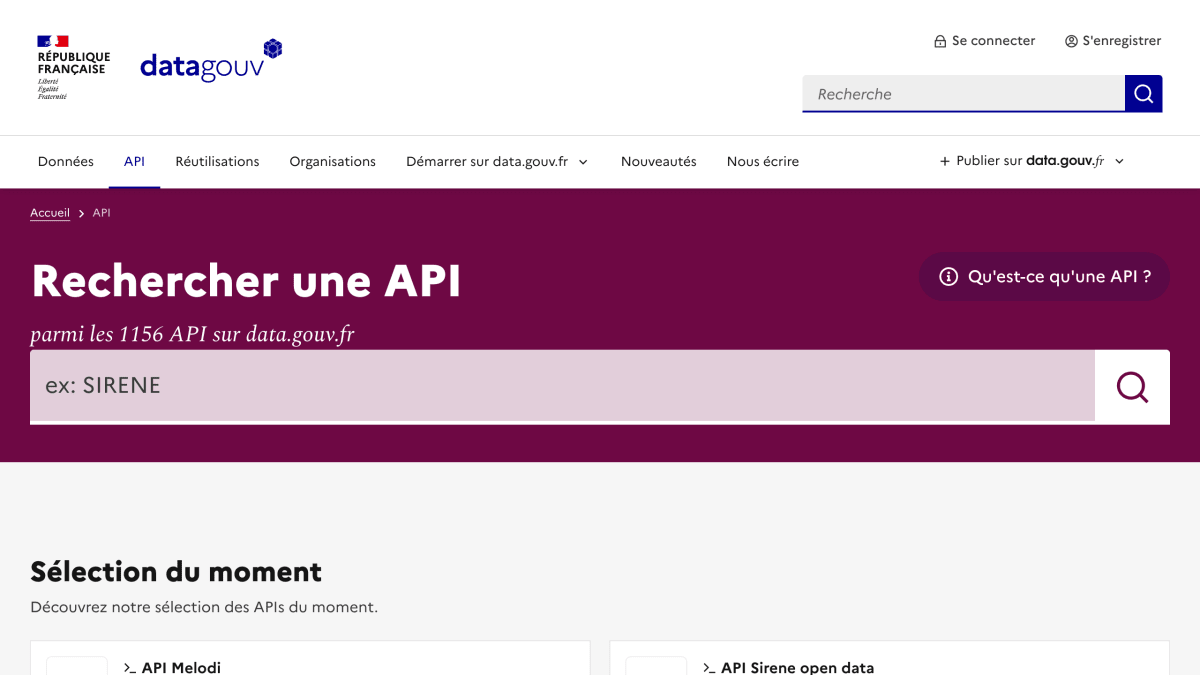1200x675 pixels.
Task: Click the République Française logo
Action: click(x=73, y=67)
